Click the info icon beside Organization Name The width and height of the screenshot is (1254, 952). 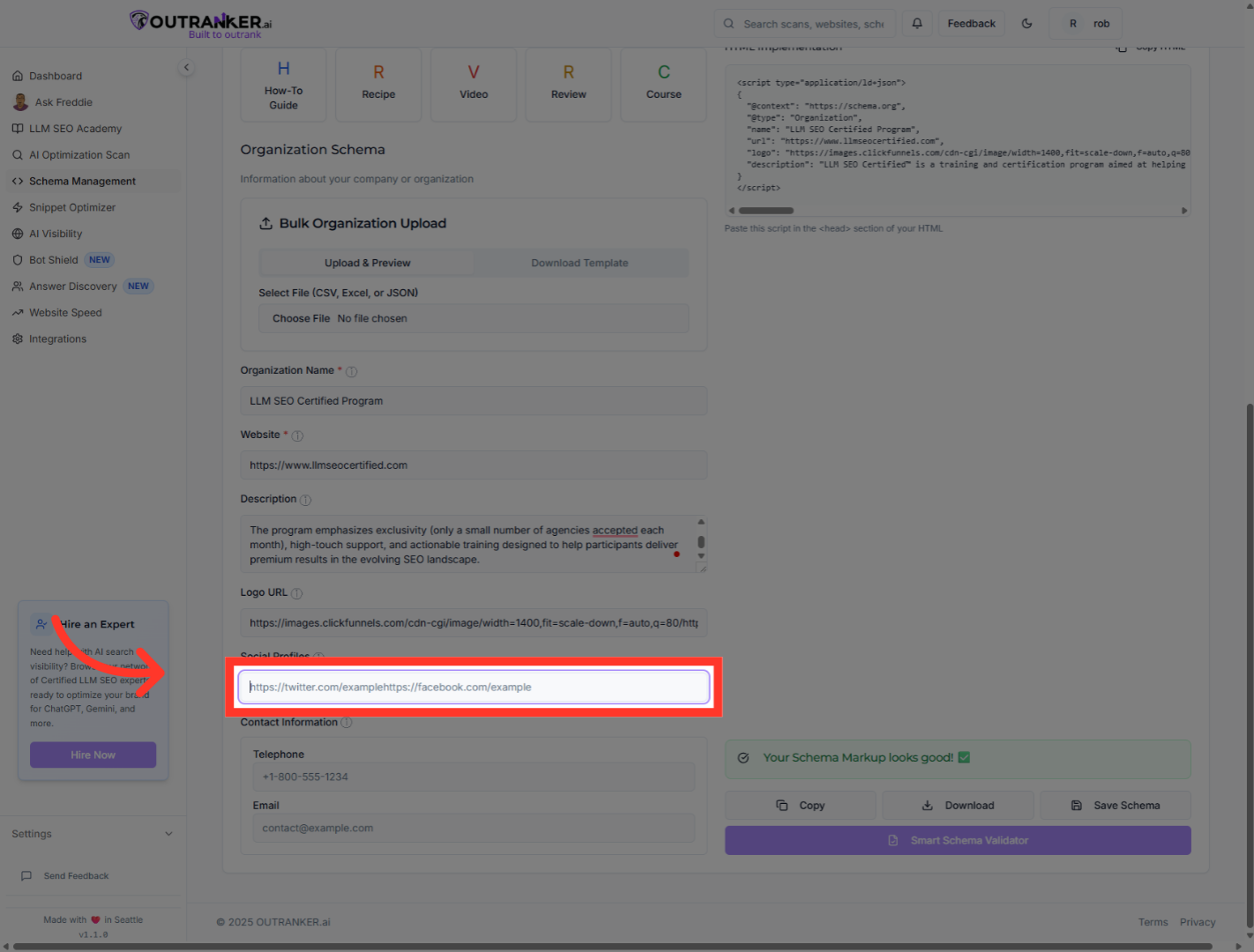pyautogui.click(x=352, y=372)
